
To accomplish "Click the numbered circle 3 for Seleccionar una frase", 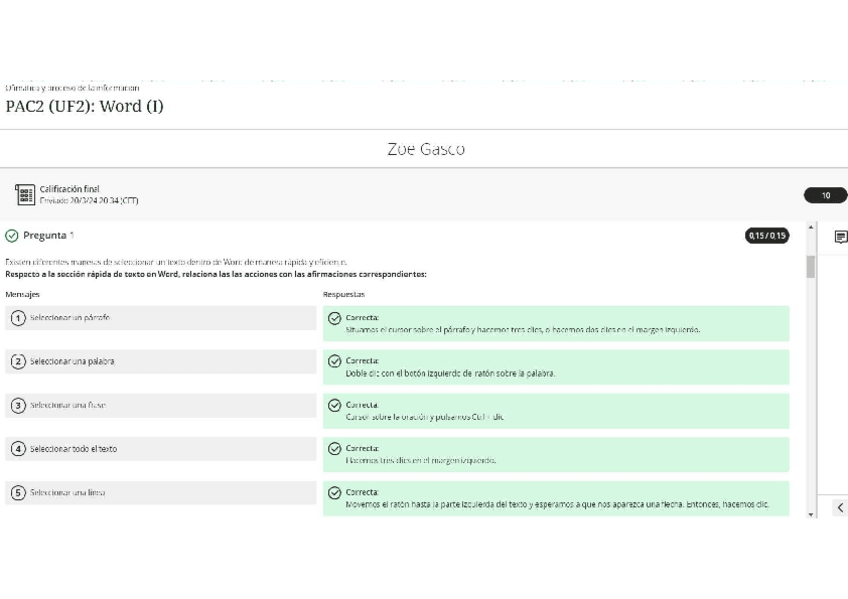I will (18, 406).
